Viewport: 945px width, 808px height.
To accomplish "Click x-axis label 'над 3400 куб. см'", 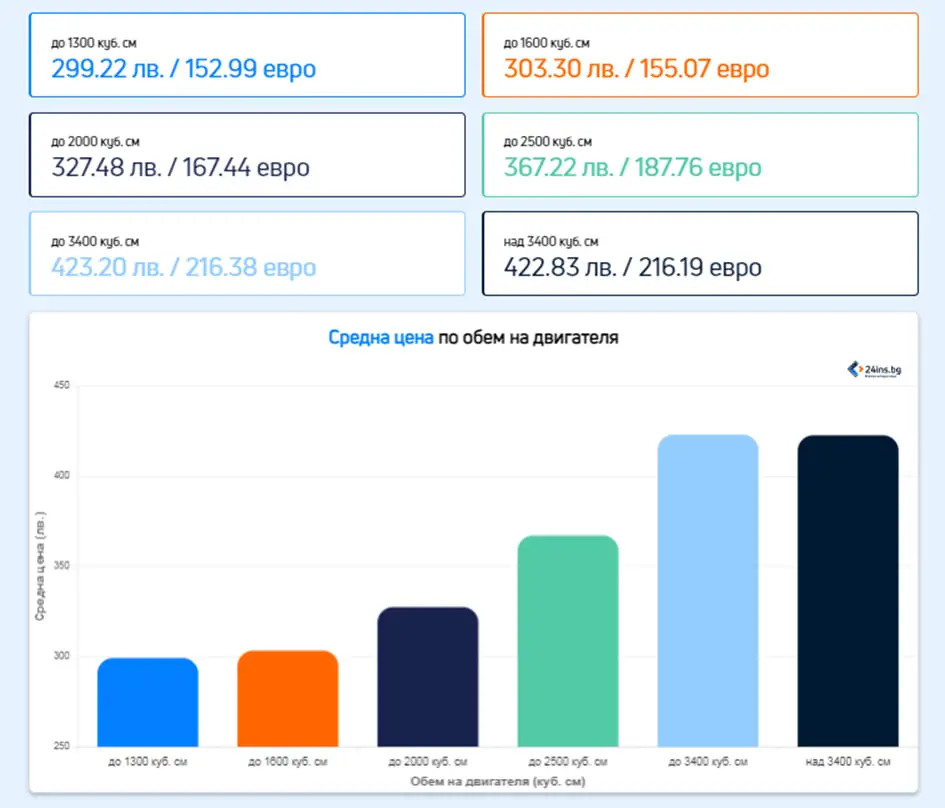I will (x=848, y=762).
